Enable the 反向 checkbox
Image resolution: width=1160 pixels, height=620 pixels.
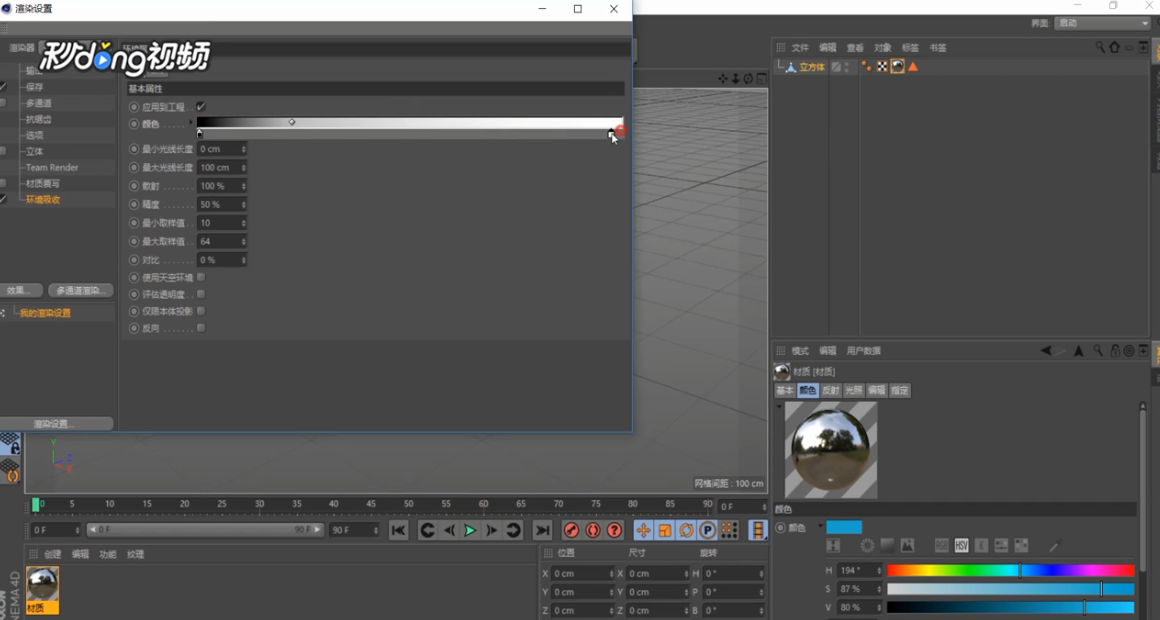201,328
